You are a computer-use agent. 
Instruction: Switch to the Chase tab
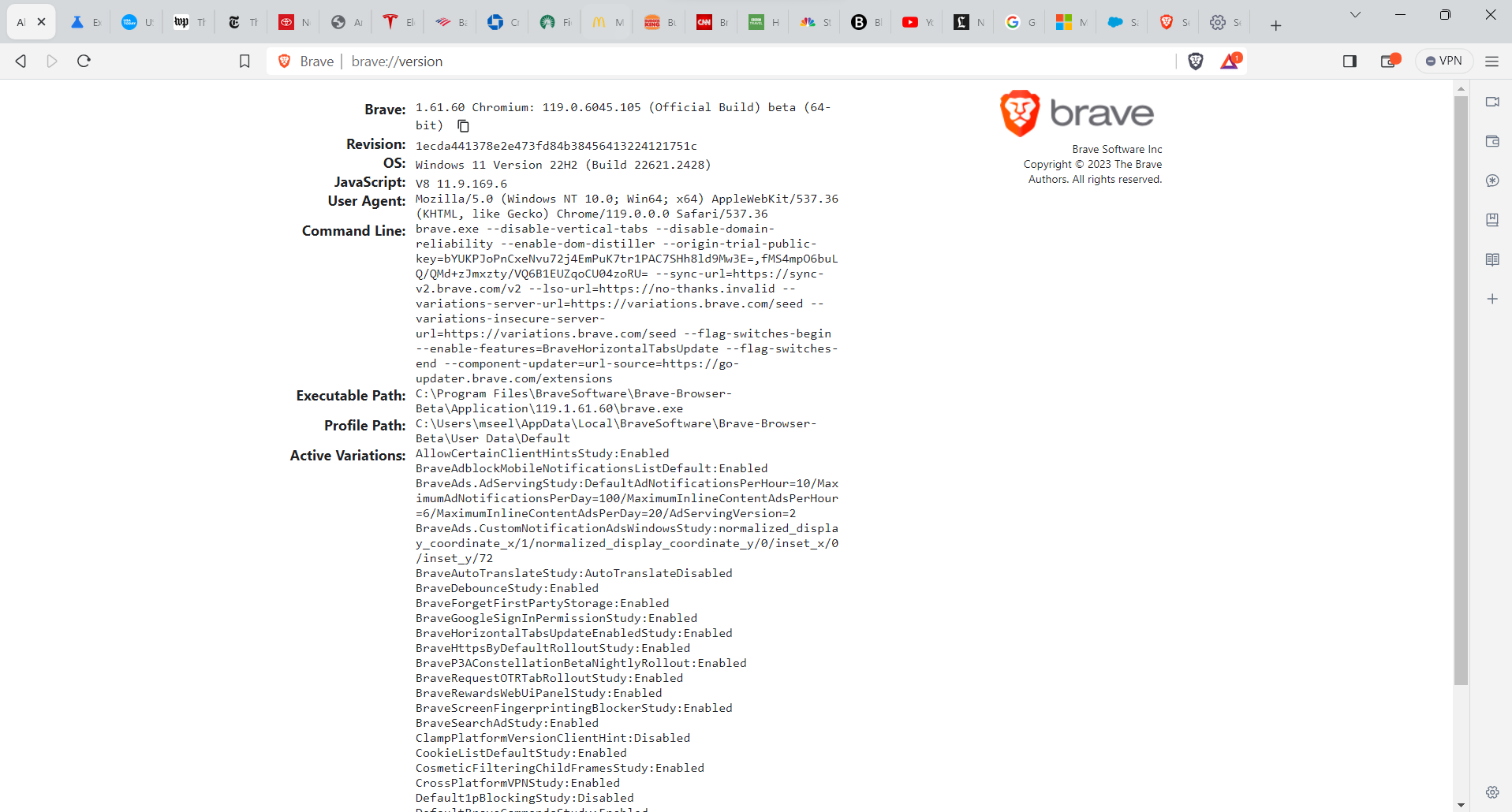coord(502,22)
